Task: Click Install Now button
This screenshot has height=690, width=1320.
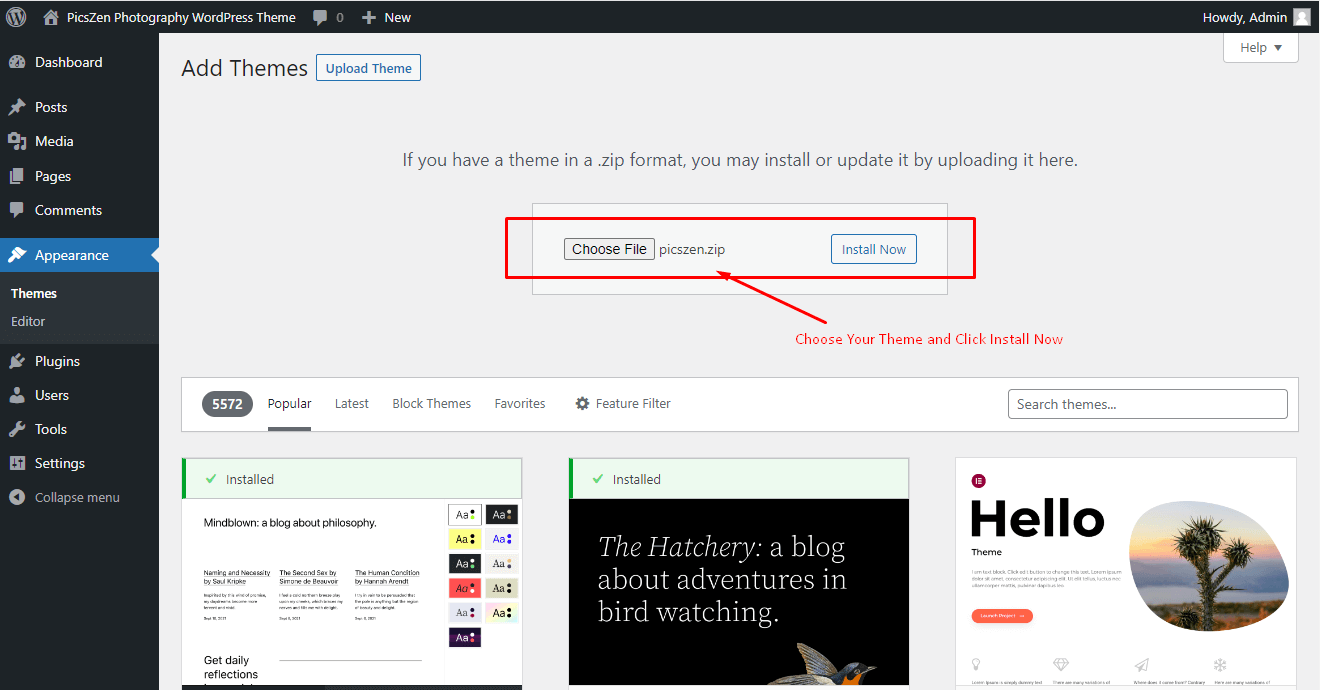Action: point(874,249)
